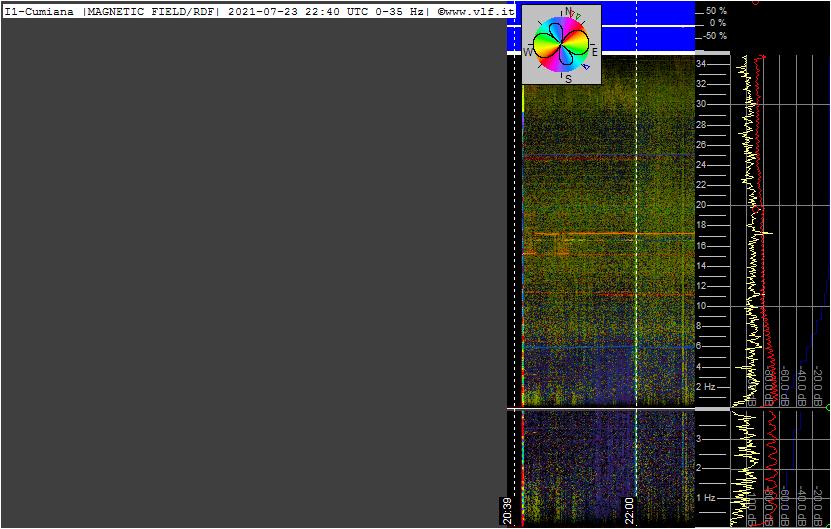This screenshot has height=529, width=831.
Task: Click the red triangle marker near N
Action: pos(573,12)
